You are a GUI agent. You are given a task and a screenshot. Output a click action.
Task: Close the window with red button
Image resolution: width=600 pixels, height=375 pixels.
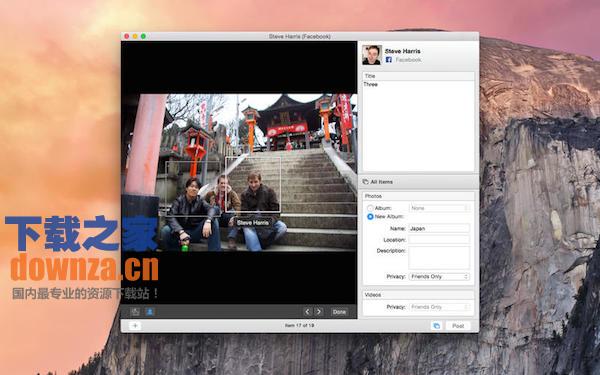click(127, 36)
